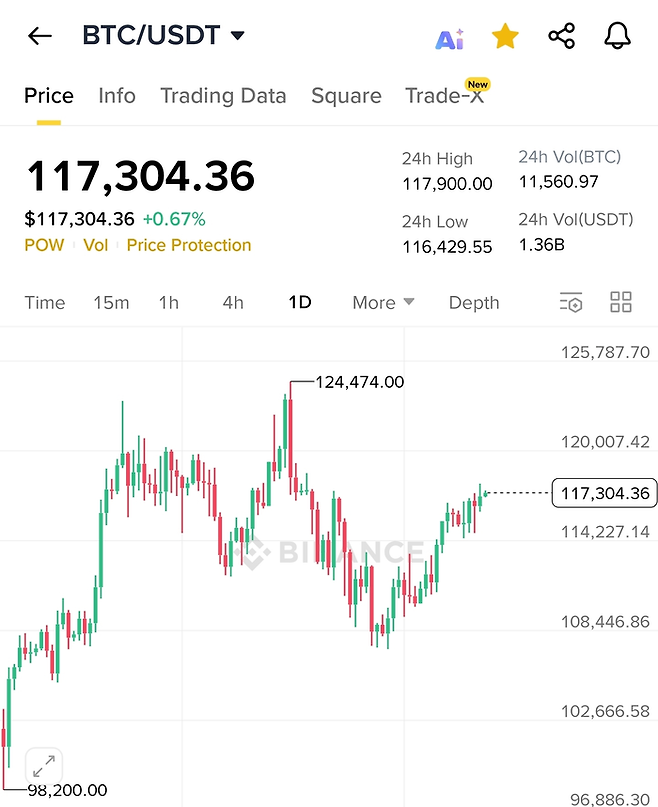
Task: Go to the Square tab
Action: point(346,96)
